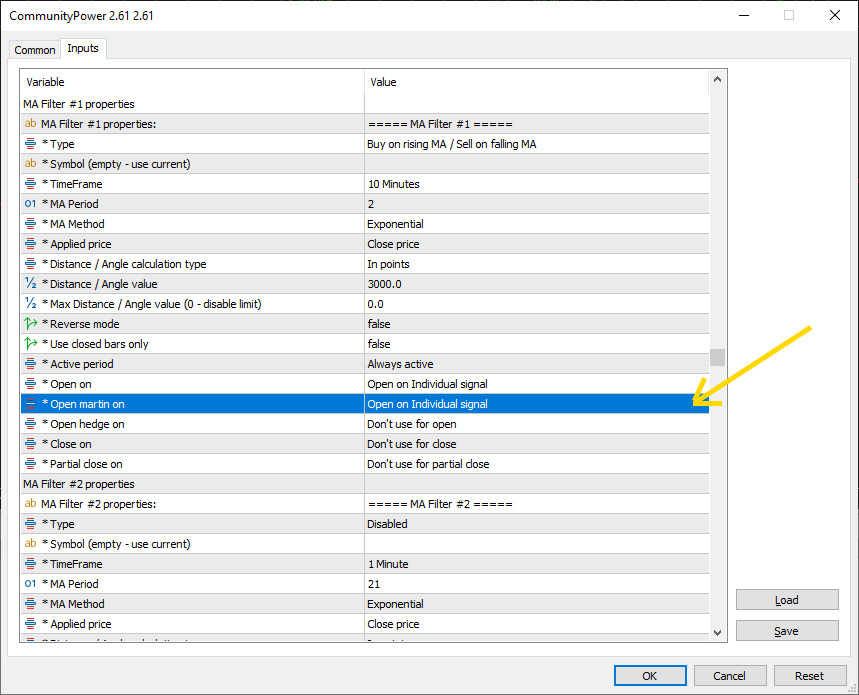The image size is (859, 695).
Task: Click the string icon beside MA Filter #2 Symbol
Action: (31, 544)
